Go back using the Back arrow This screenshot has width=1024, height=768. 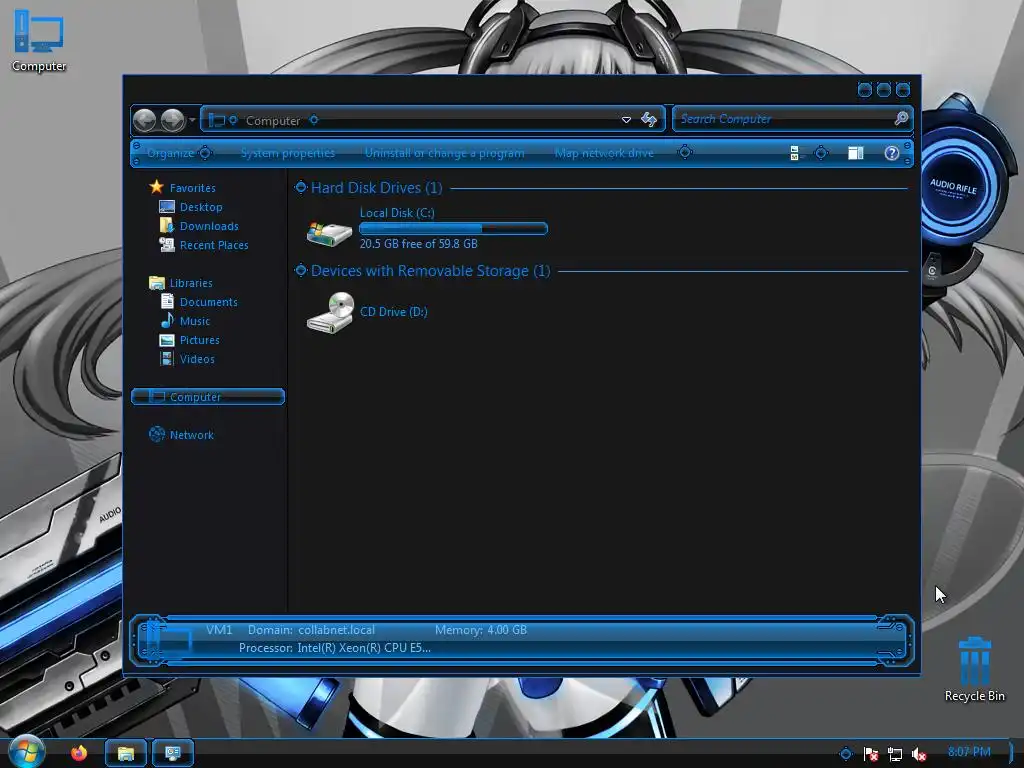pos(144,120)
